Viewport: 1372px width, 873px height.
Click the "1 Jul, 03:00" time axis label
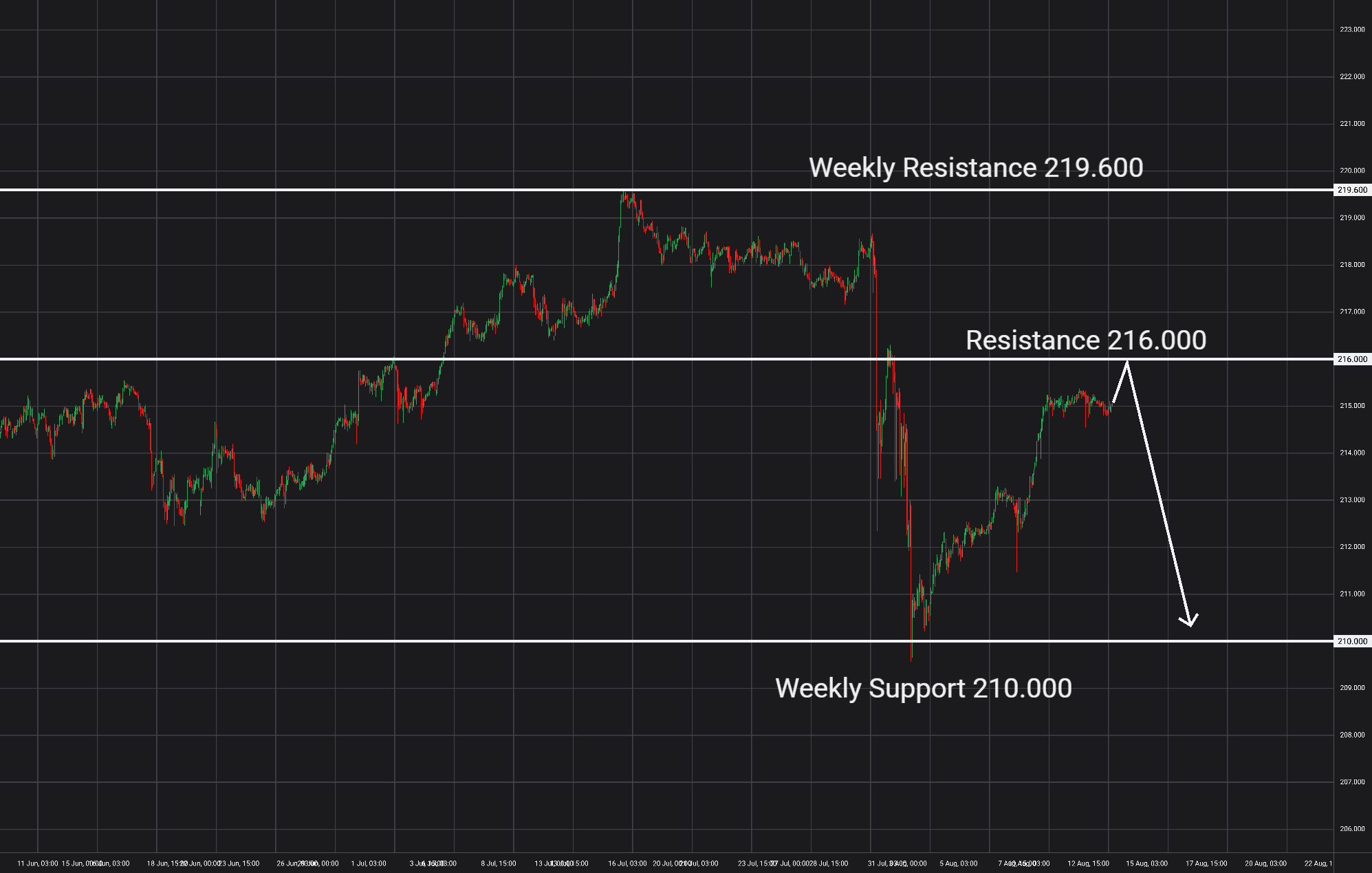pos(369,863)
